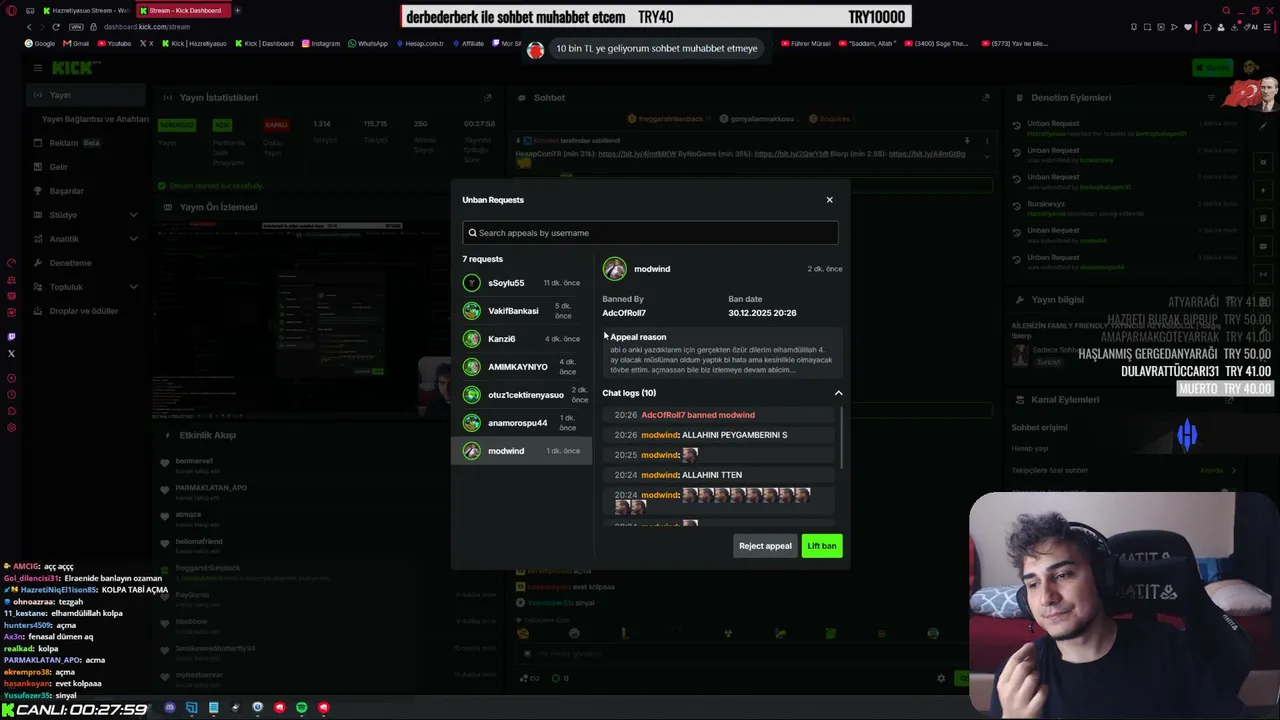1280x720 pixels.
Task: Open Google bookmark
Action: pyautogui.click(x=41, y=44)
